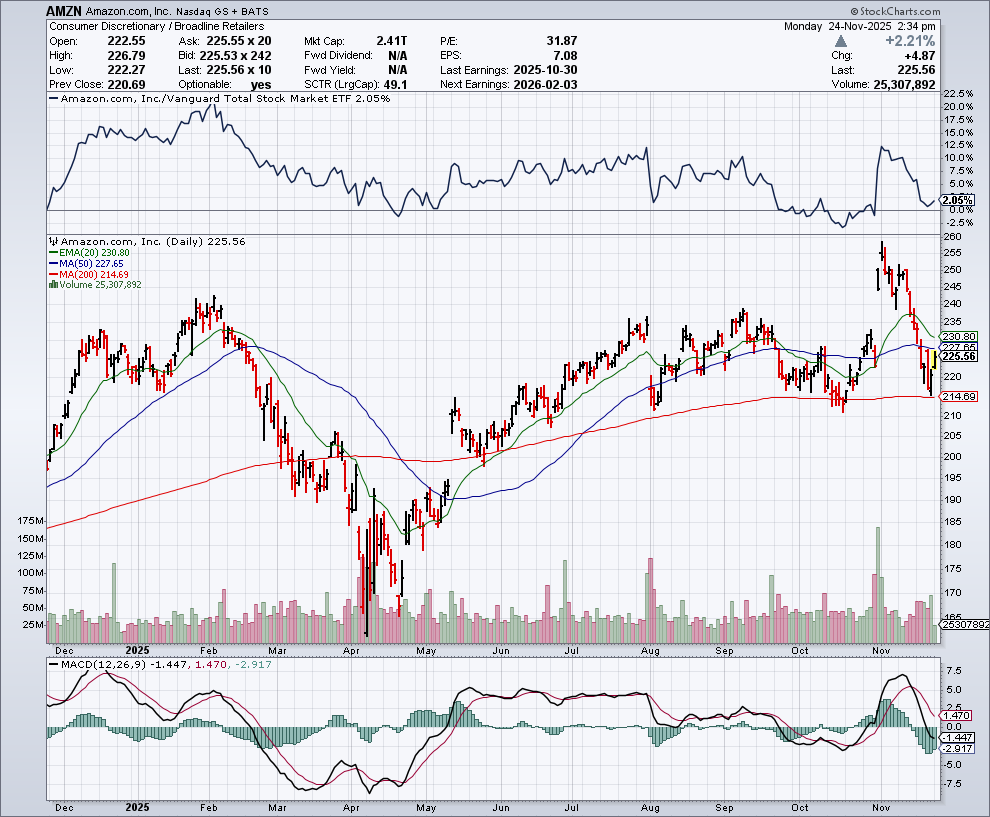The image size is (990, 817).
Task: Click the Volume legend bar icon
Action: pos(51,285)
